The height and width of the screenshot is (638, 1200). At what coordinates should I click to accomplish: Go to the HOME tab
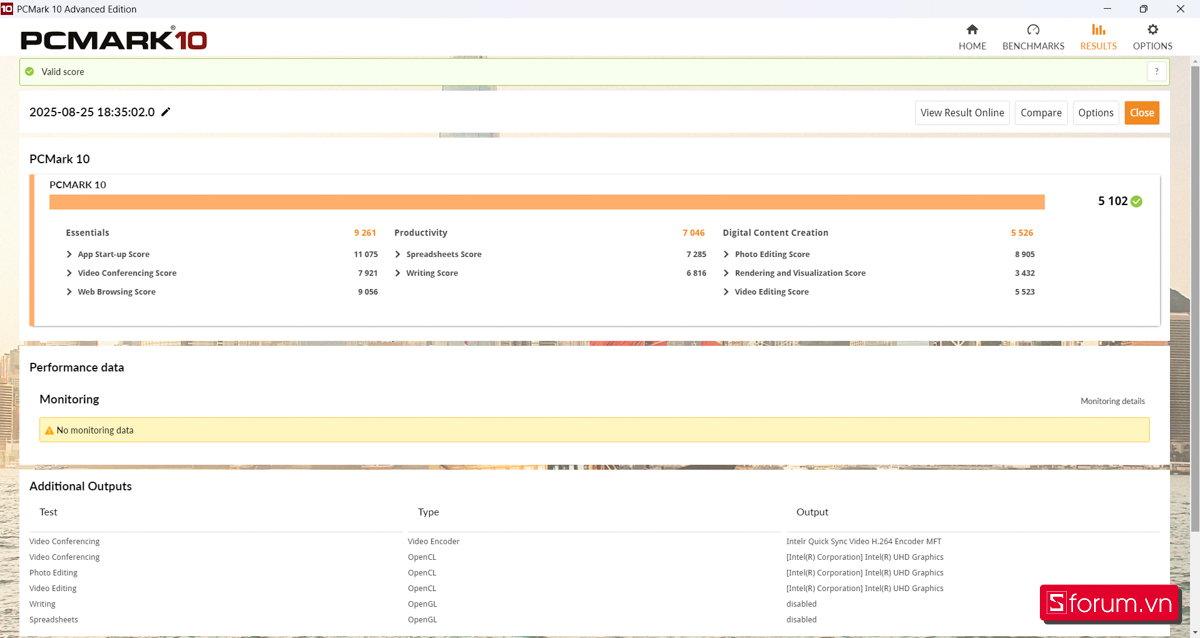972,37
